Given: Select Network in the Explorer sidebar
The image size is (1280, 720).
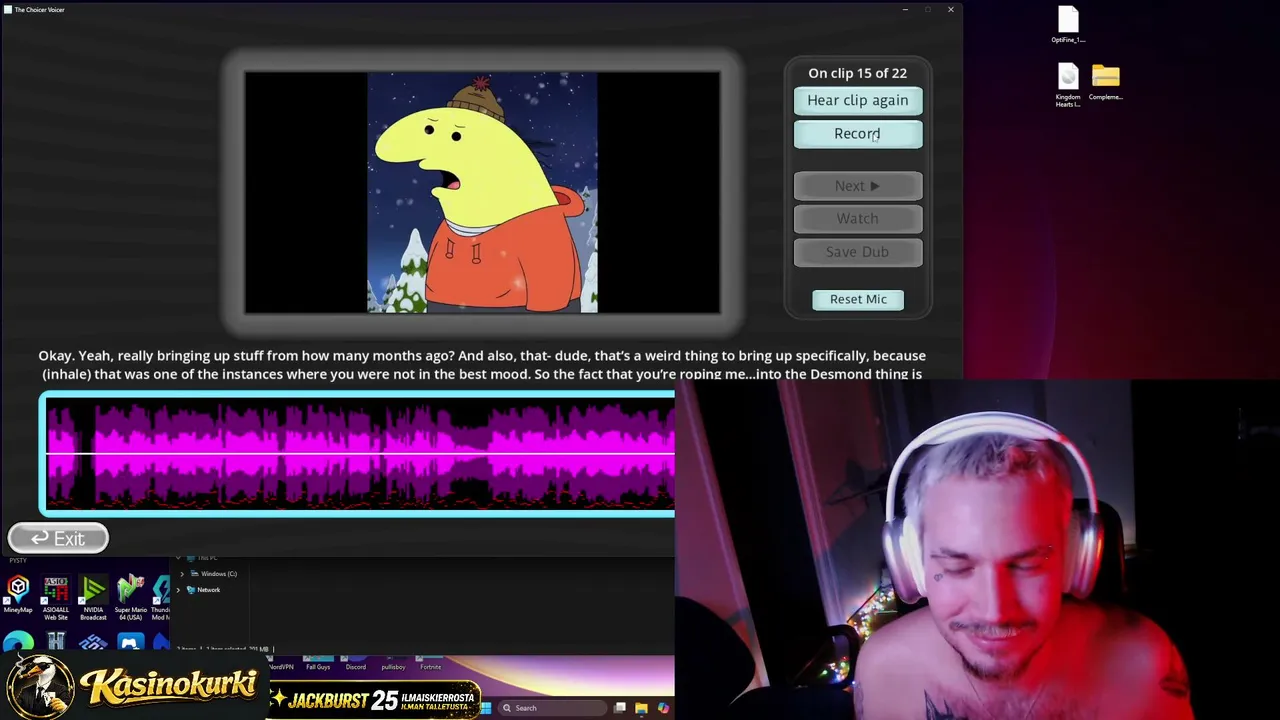Looking at the screenshot, I should pos(203,590).
